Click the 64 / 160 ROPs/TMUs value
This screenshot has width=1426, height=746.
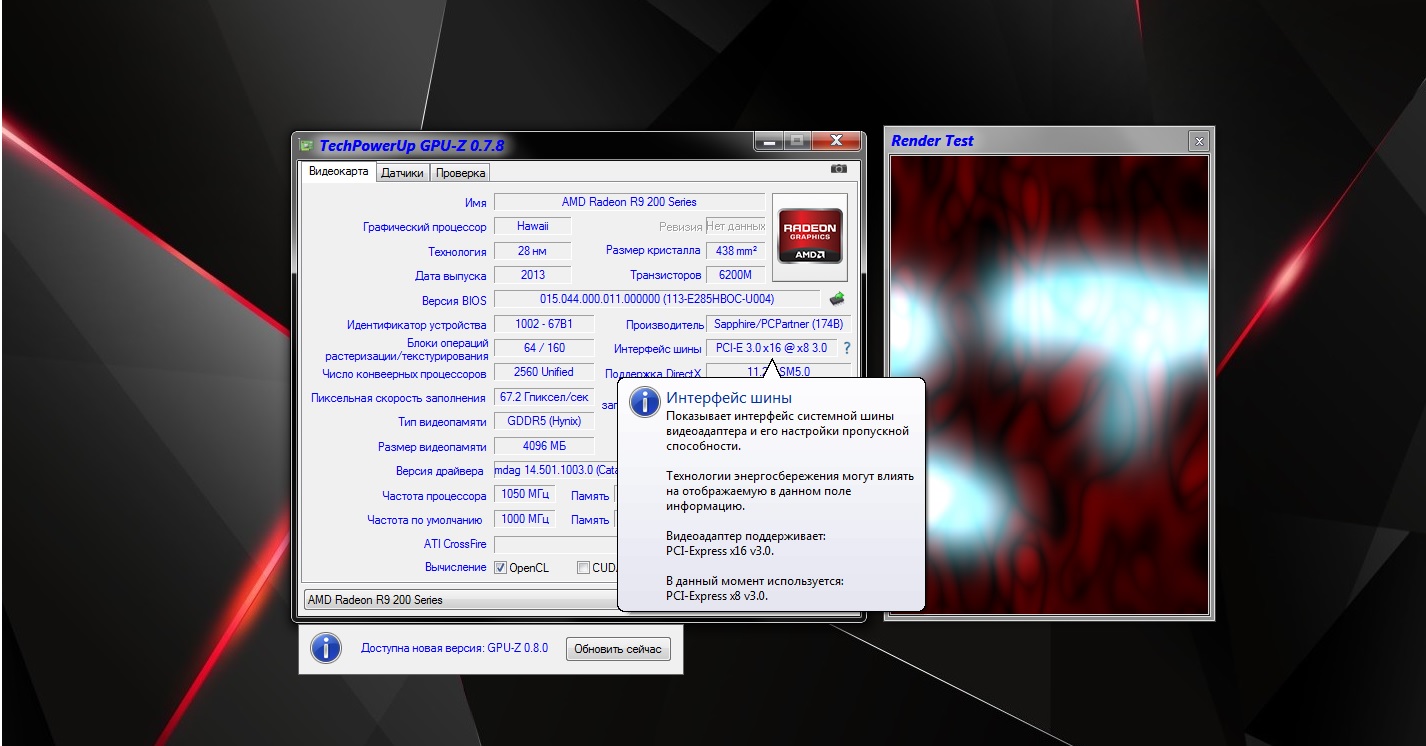click(x=544, y=348)
